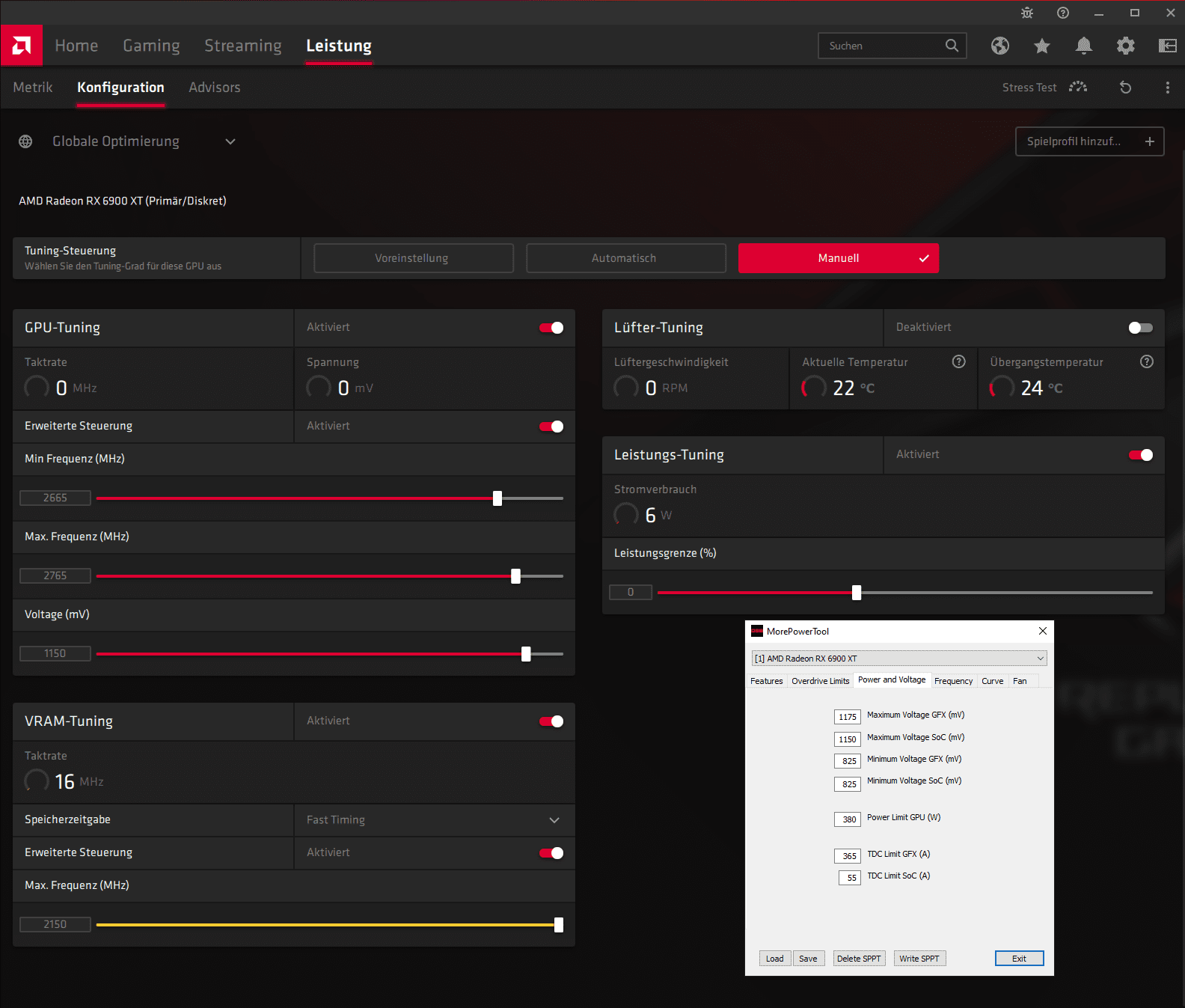Open the Metrik sub-tab

[x=33, y=88]
